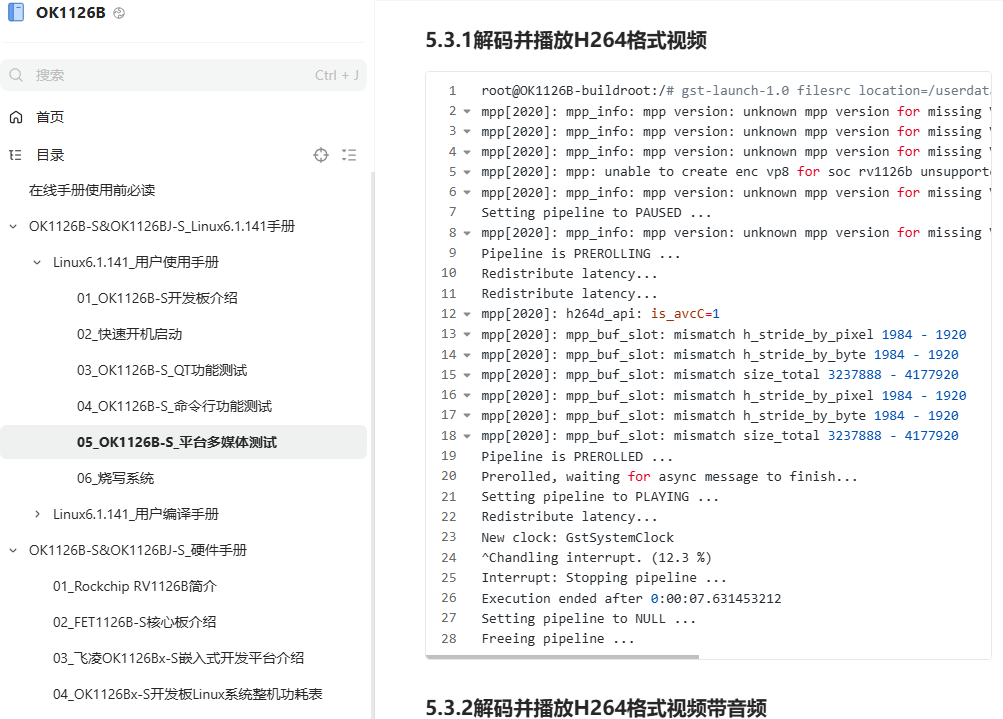Click the circular status icon after OK1126B title
The image size is (1003, 719).
119,13
